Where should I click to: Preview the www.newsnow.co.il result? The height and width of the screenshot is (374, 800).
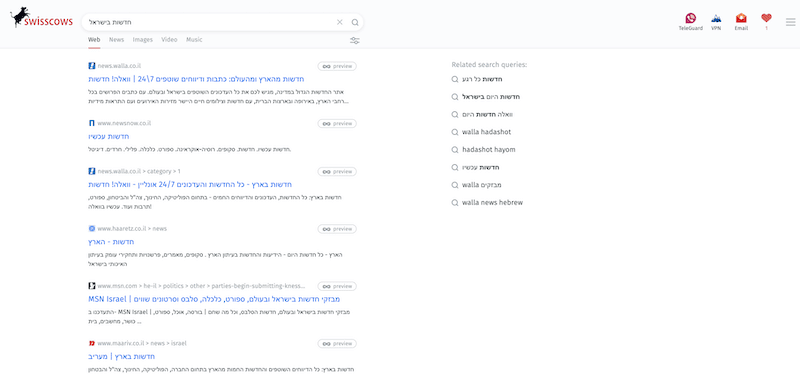337,123
